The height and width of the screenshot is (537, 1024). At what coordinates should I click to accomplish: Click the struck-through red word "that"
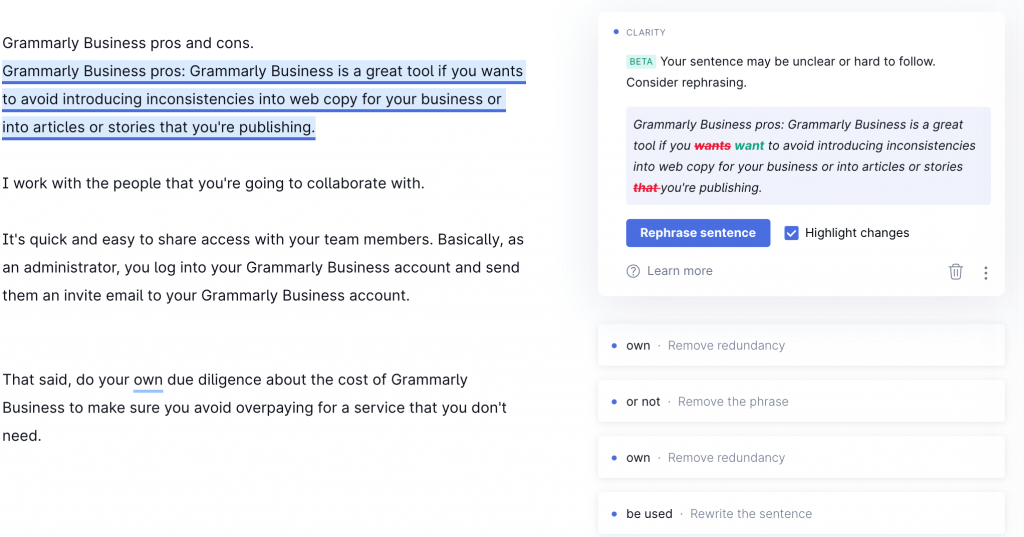[646, 188]
